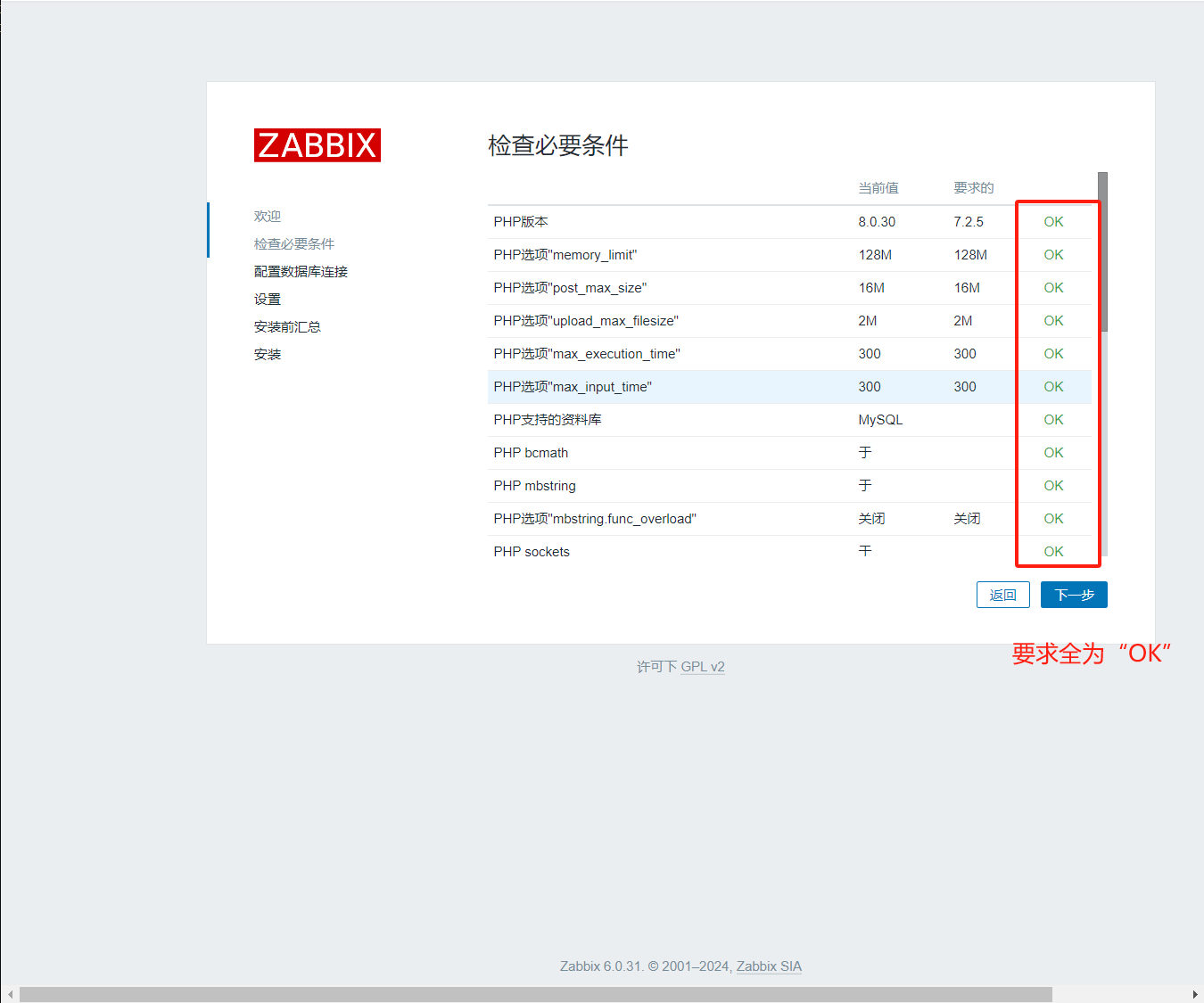Click the requirements table vertical scrollbar thumb
The width and height of the screenshot is (1204, 1003).
pos(1103,251)
